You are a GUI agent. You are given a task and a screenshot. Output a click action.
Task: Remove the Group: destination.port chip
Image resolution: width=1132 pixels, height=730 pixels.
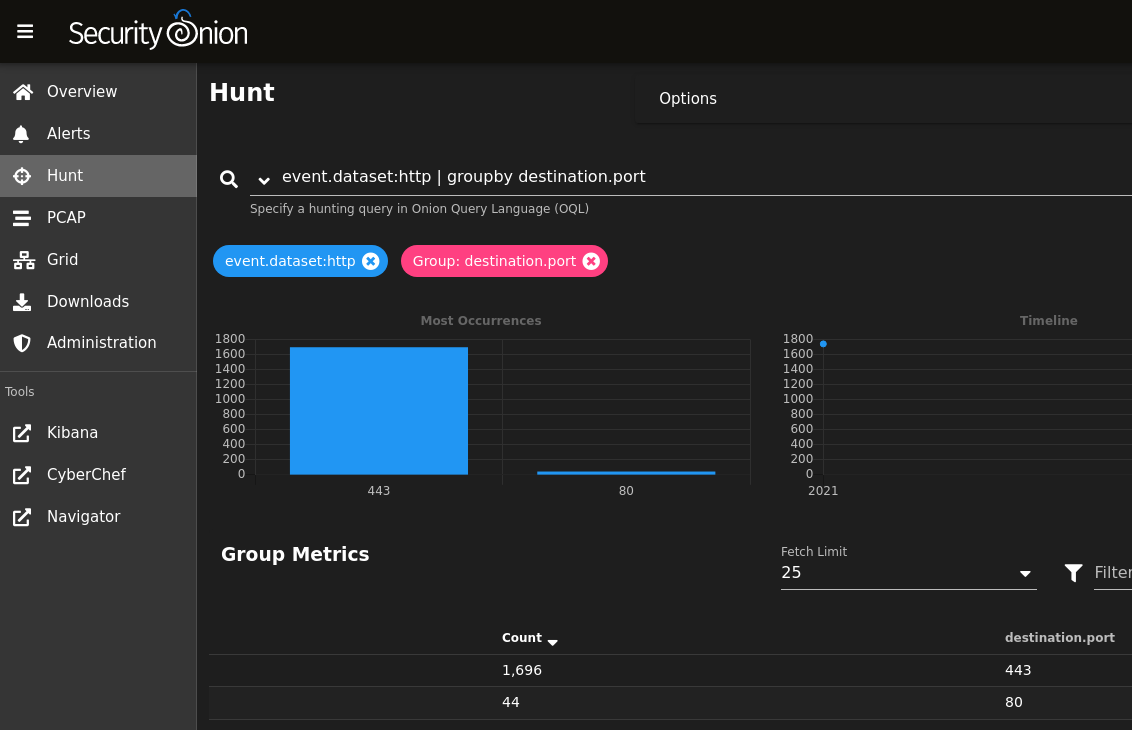click(591, 261)
